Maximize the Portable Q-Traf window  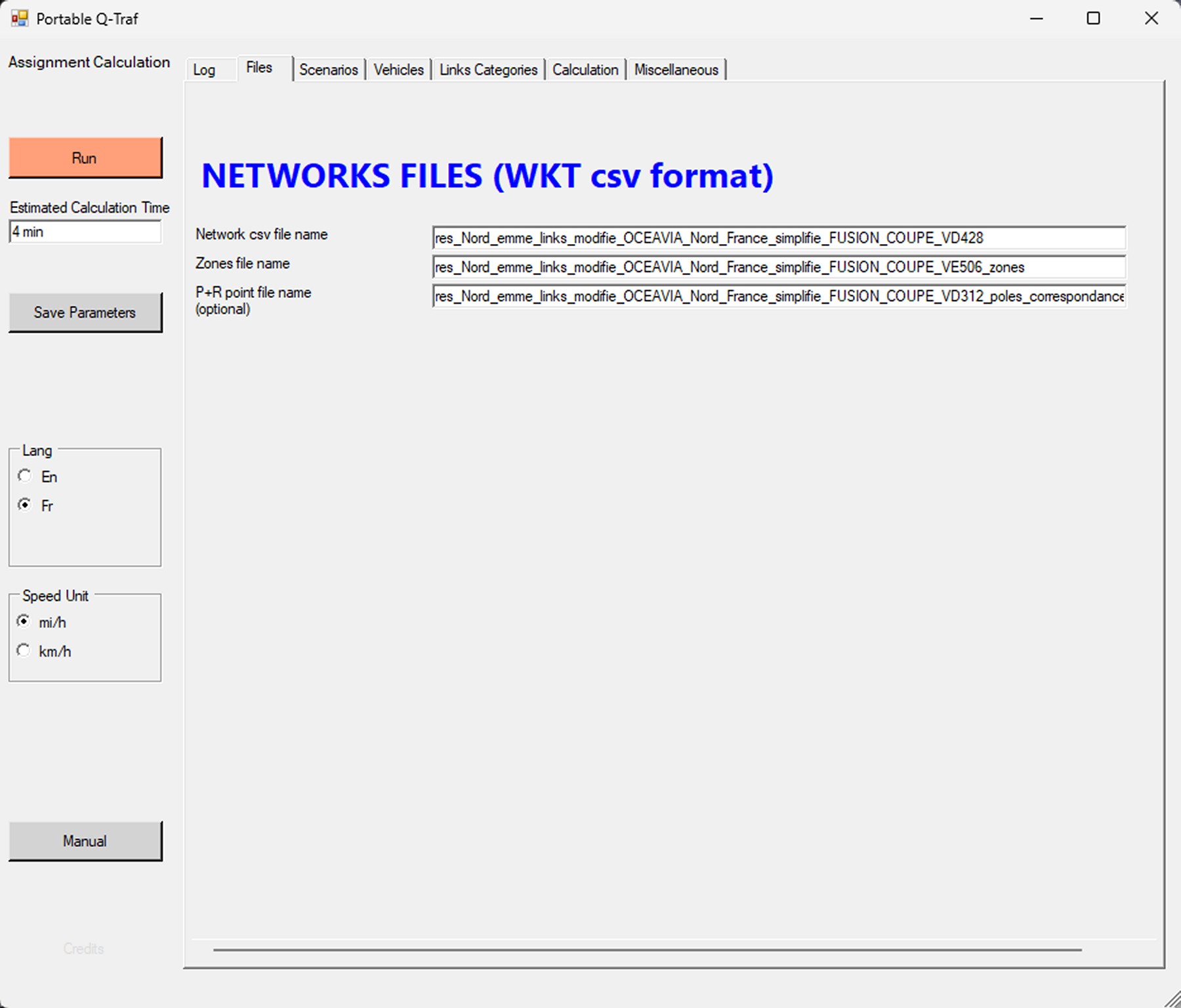[1093, 18]
